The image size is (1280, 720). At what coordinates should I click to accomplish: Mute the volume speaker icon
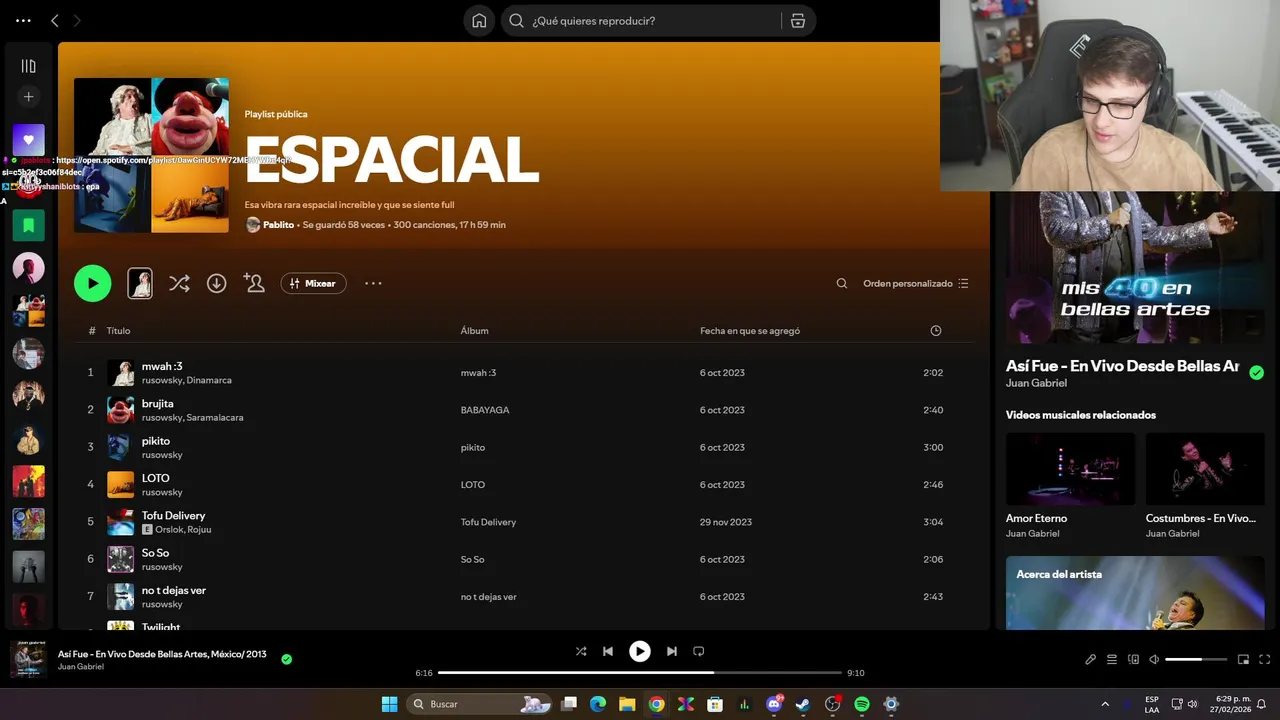(1154, 659)
